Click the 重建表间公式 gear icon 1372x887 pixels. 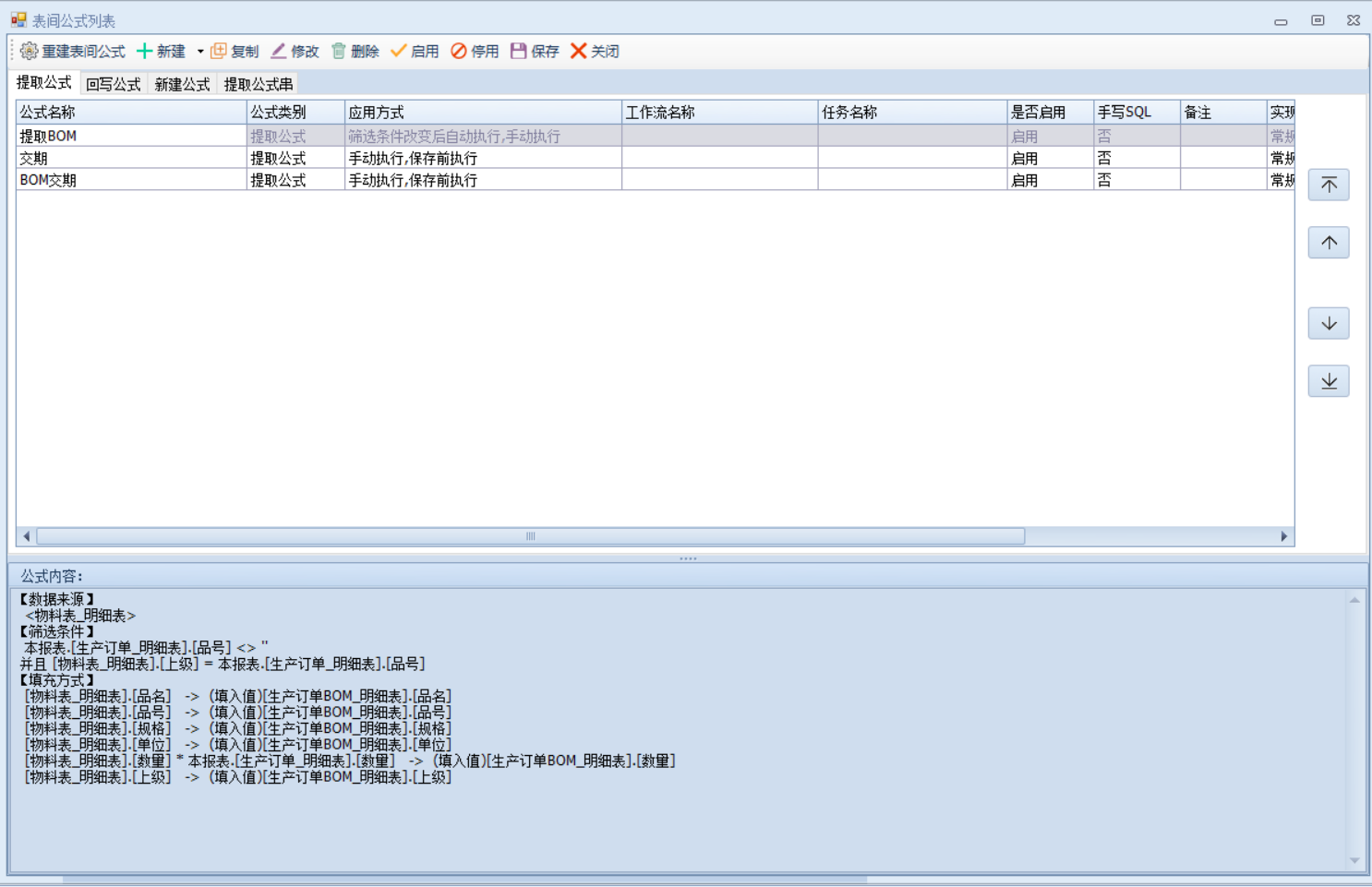click(30, 51)
